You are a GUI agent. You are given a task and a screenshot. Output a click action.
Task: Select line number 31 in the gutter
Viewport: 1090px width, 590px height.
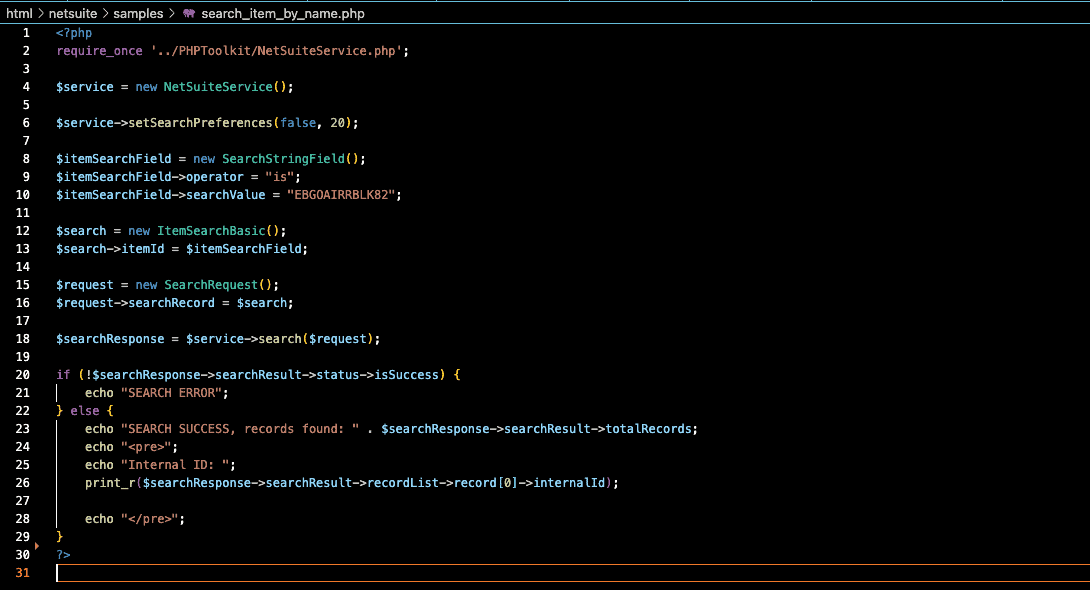tap(23, 573)
